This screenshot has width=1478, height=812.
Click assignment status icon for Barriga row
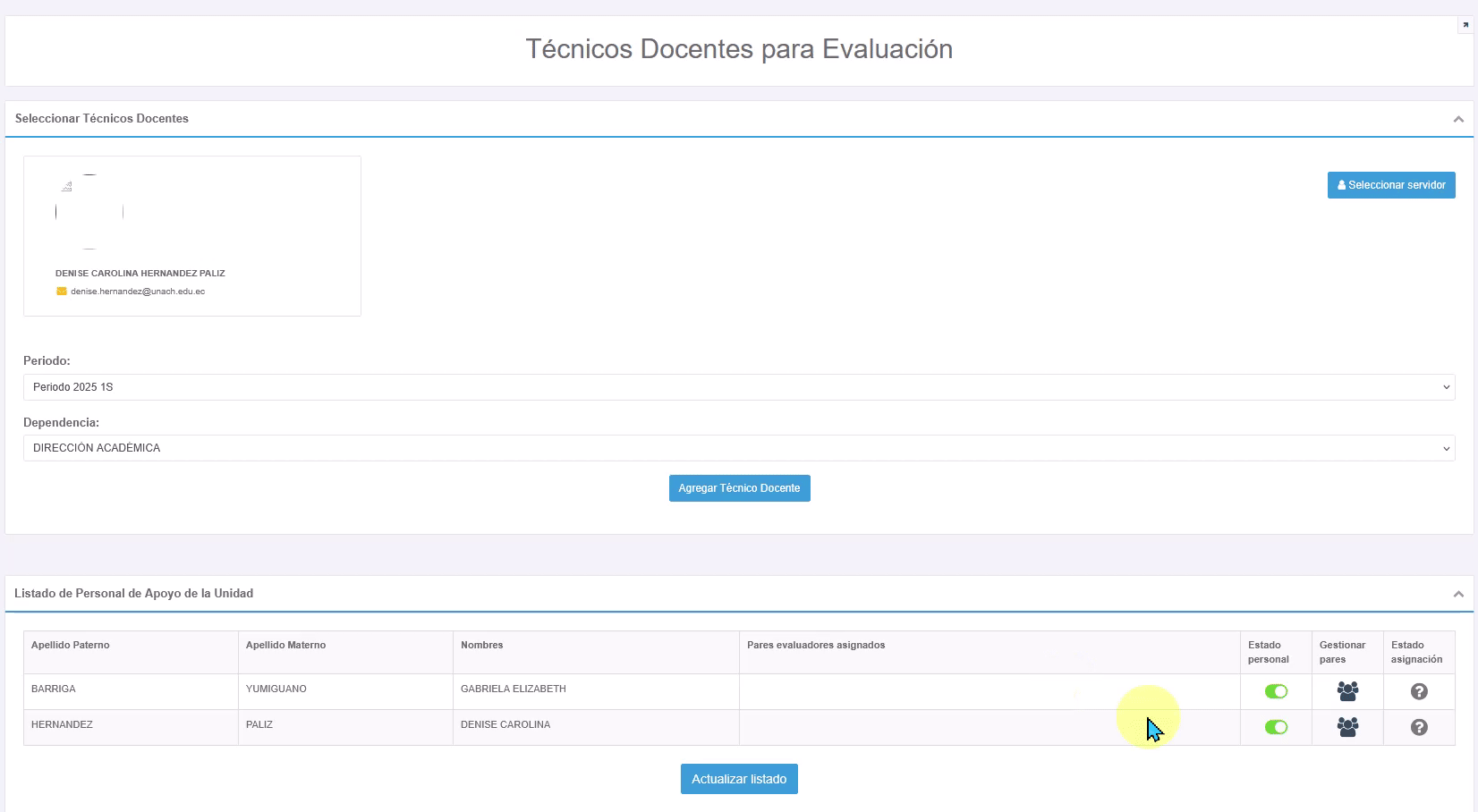1419,691
